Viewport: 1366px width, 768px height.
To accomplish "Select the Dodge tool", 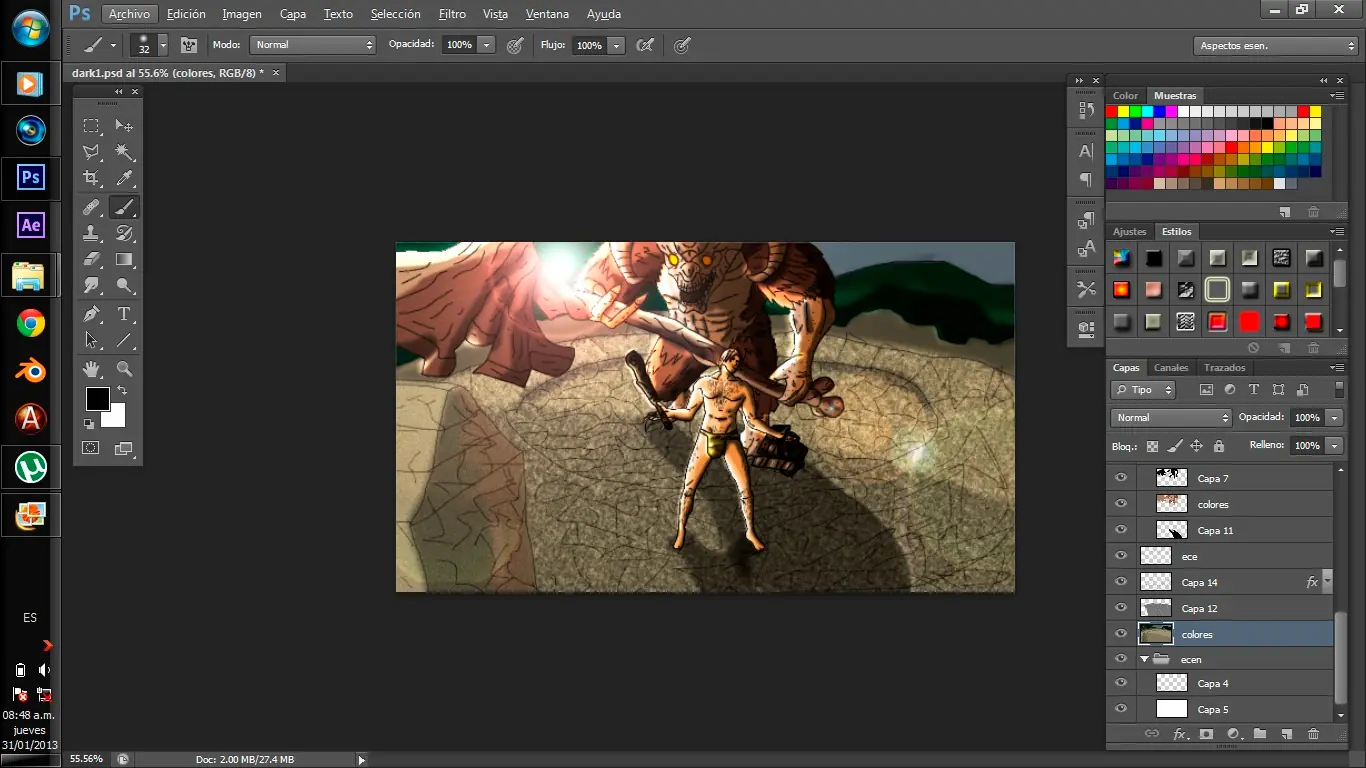I will (x=124, y=286).
